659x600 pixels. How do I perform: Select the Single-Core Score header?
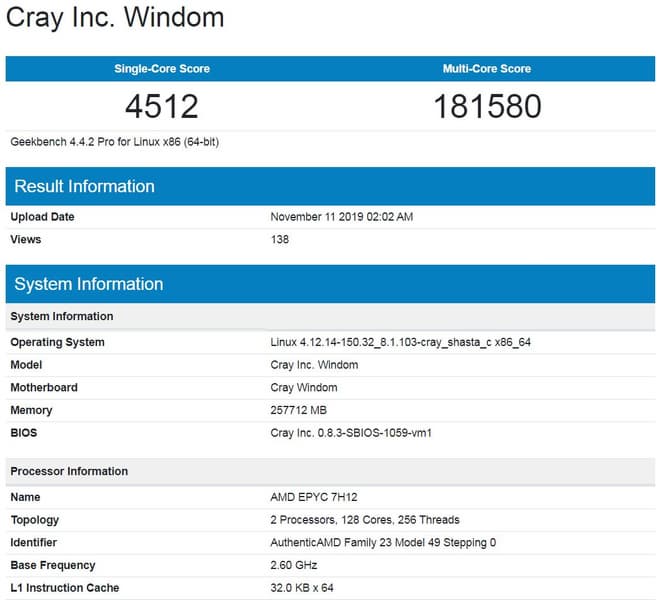(x=162, y=69)
